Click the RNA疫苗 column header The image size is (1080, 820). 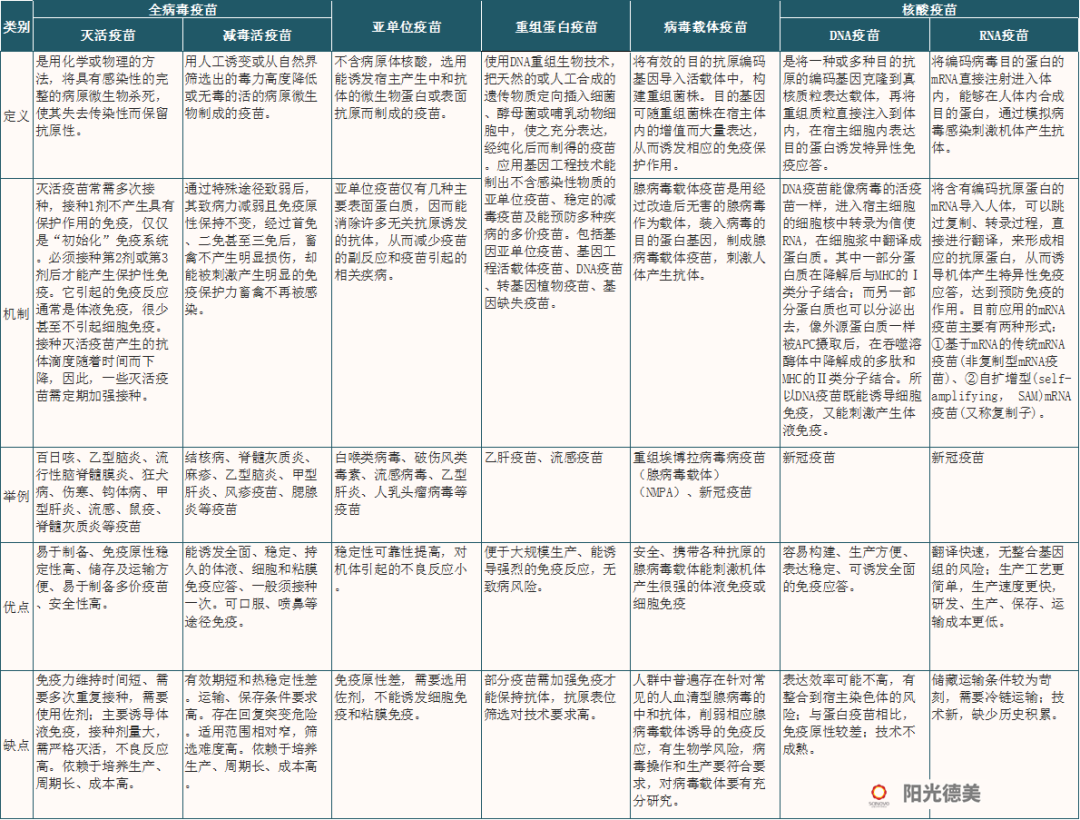click(1003, 35)
